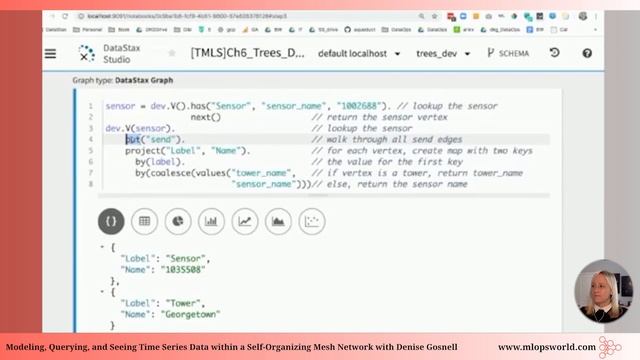Open the browser profile avatar

click(583, 16)
